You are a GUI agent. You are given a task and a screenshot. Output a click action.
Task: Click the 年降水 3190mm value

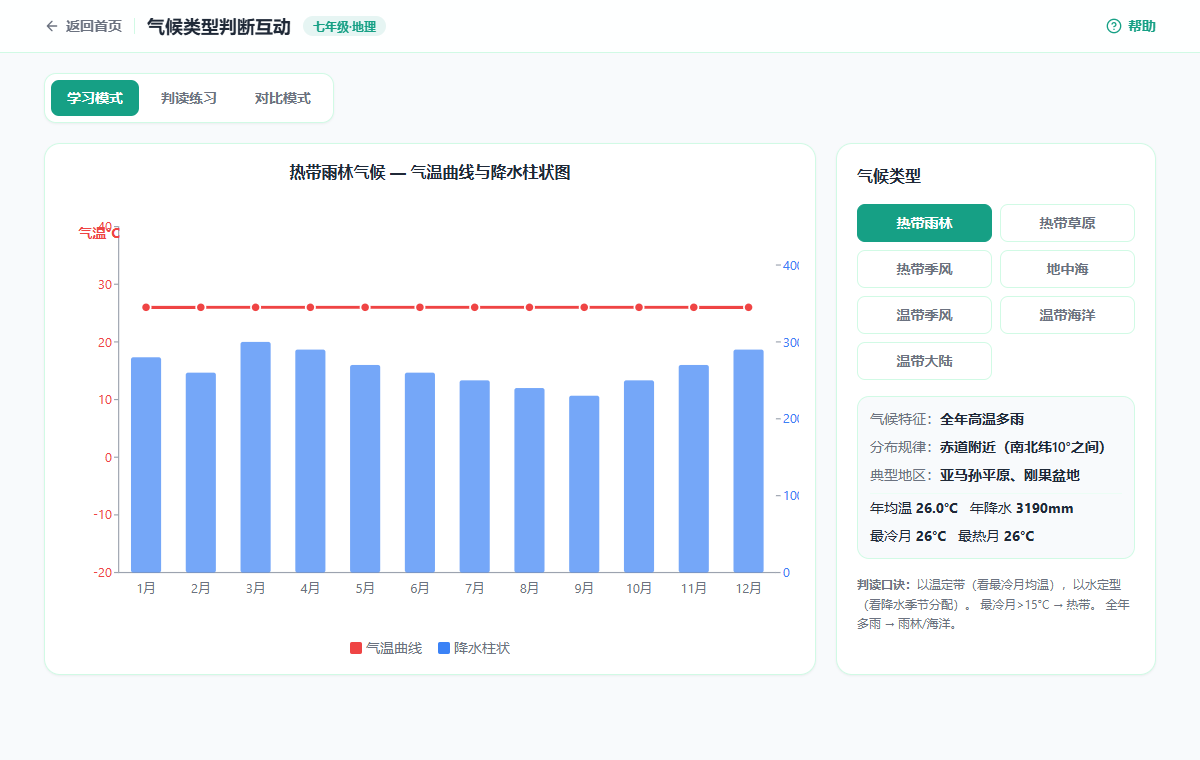tap(1022, 508)
